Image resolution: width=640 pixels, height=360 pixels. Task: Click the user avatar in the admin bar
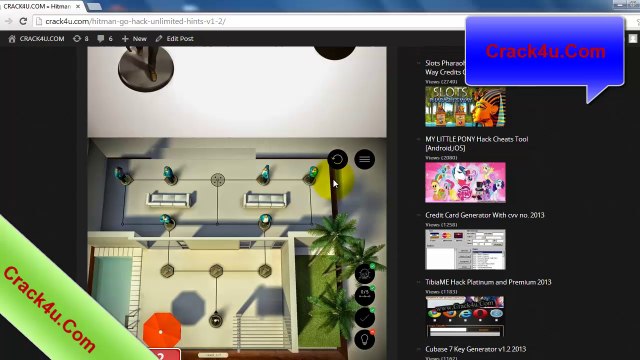[633, 38]
